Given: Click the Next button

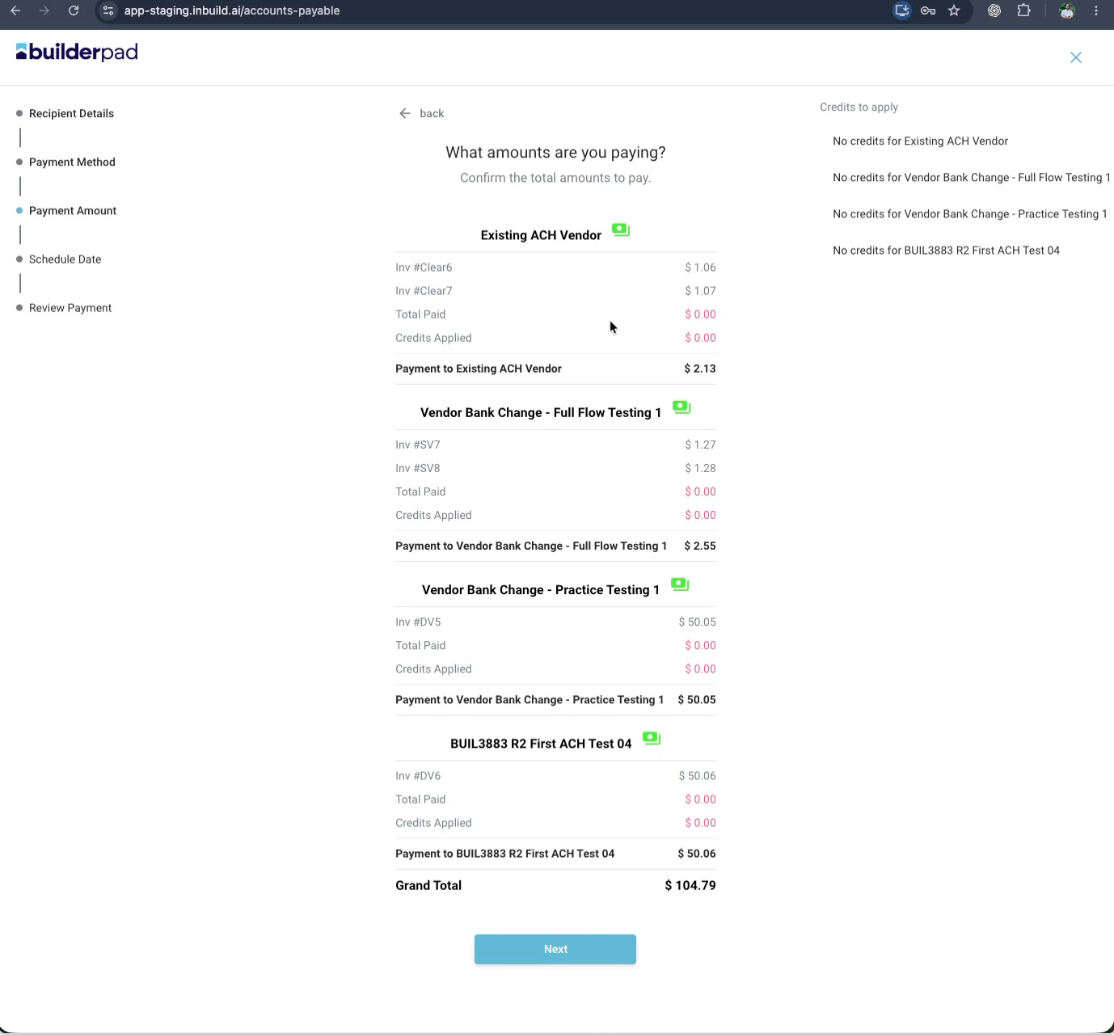Looking at the screenshot, I should (555, 949).
